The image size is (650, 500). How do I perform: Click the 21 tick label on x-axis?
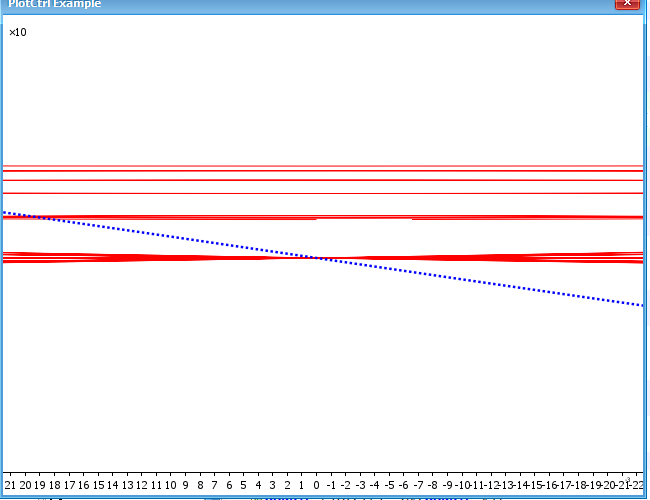click(10, 483)
